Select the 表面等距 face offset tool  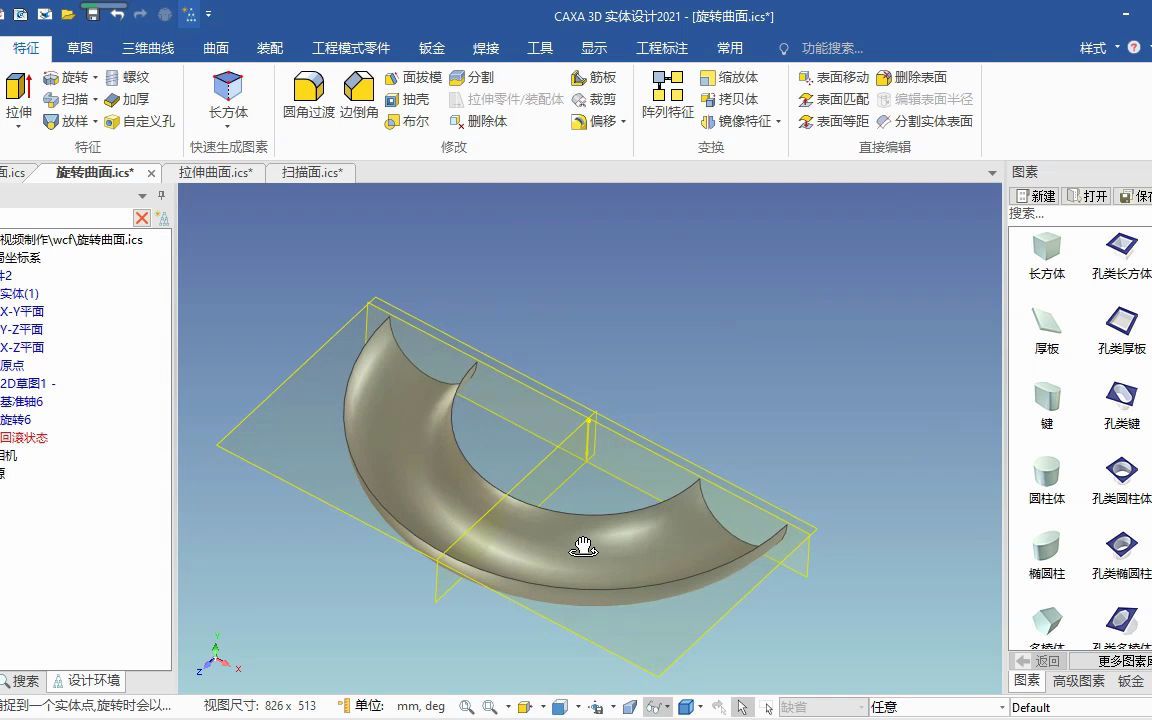click(x=834, y=121)
